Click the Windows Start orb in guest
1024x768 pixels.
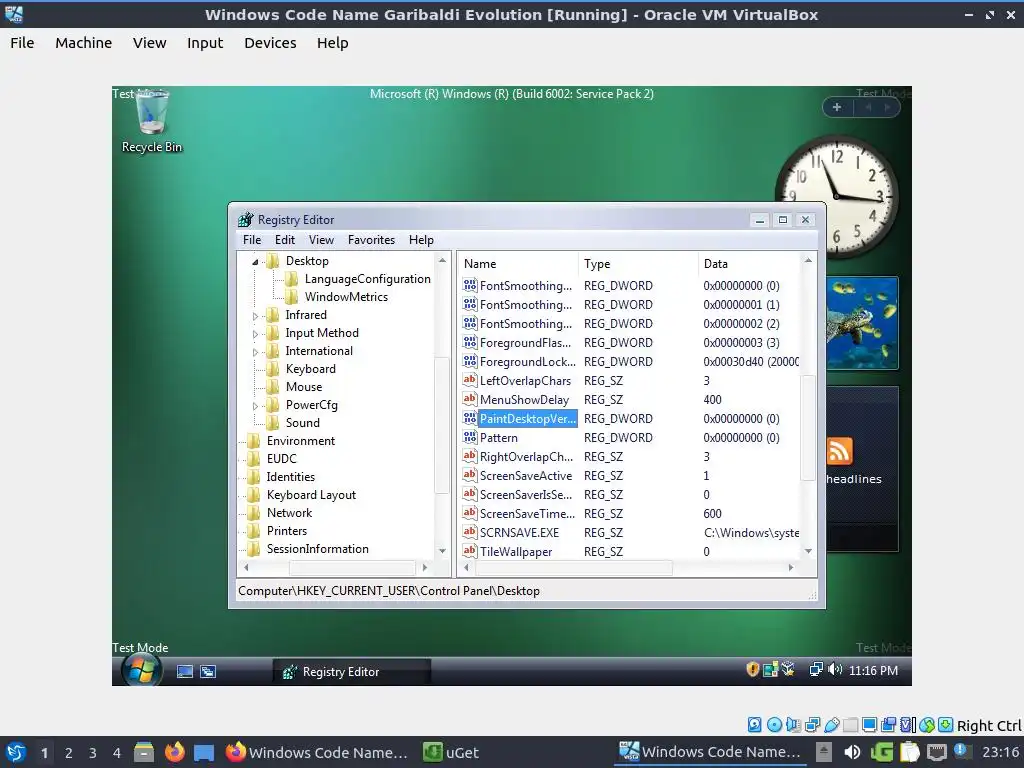click(x=141, y=671)
